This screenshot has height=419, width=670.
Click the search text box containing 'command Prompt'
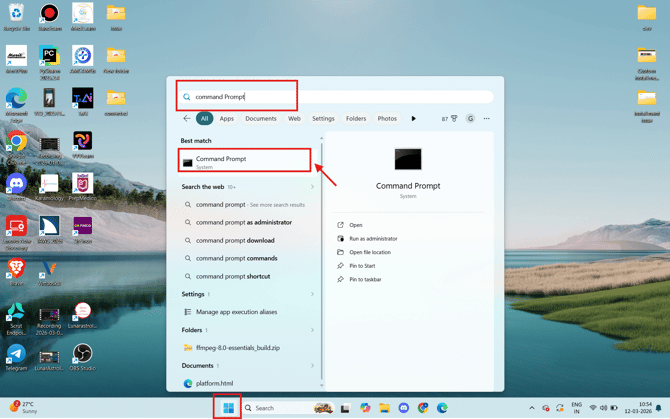tap(336, 97)
